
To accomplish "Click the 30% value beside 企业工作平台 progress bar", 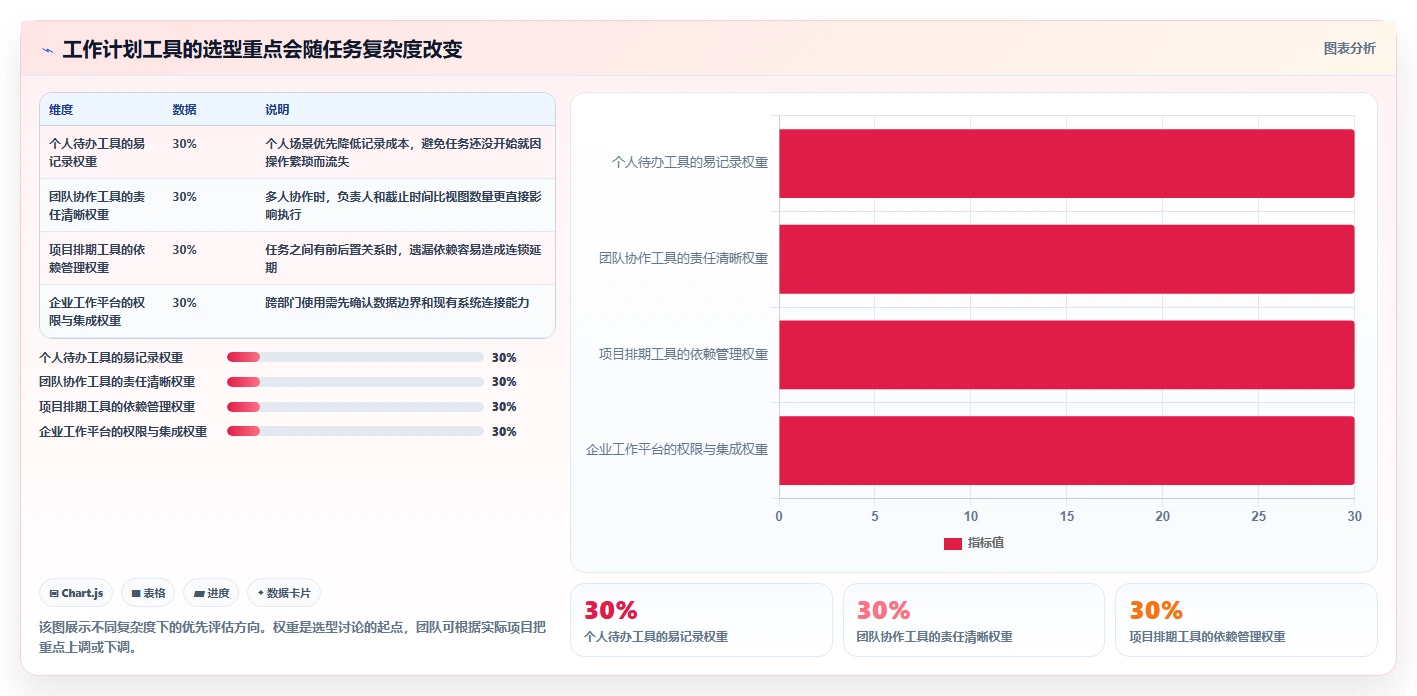I will (504, 432).
